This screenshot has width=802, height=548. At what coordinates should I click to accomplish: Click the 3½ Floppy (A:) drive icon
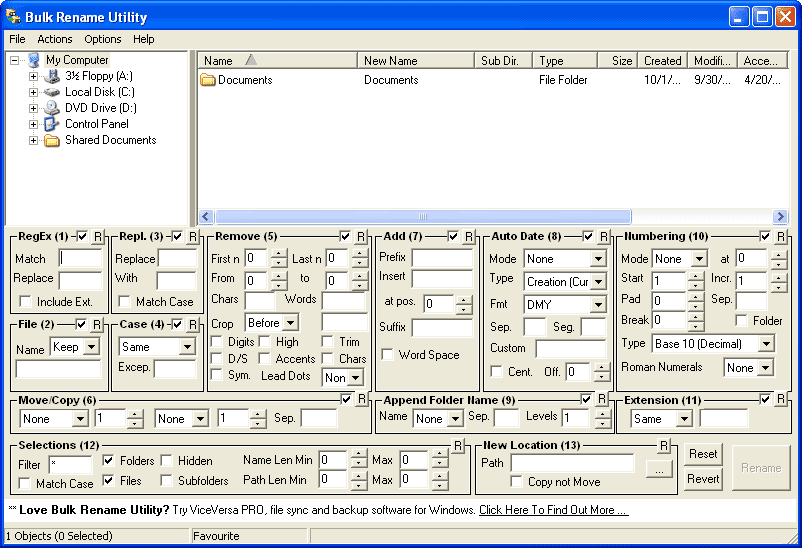[x=52, y=76]
